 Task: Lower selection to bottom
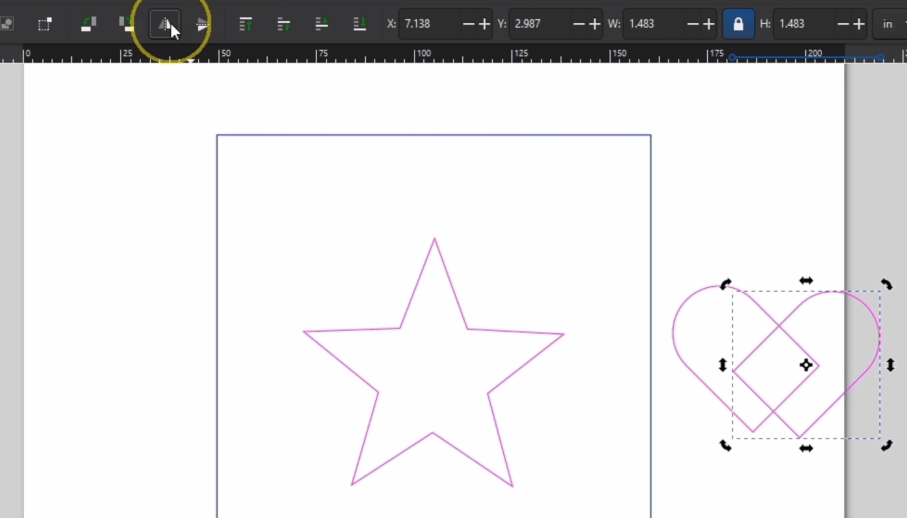pyautogui.click(x=359, y=23)
